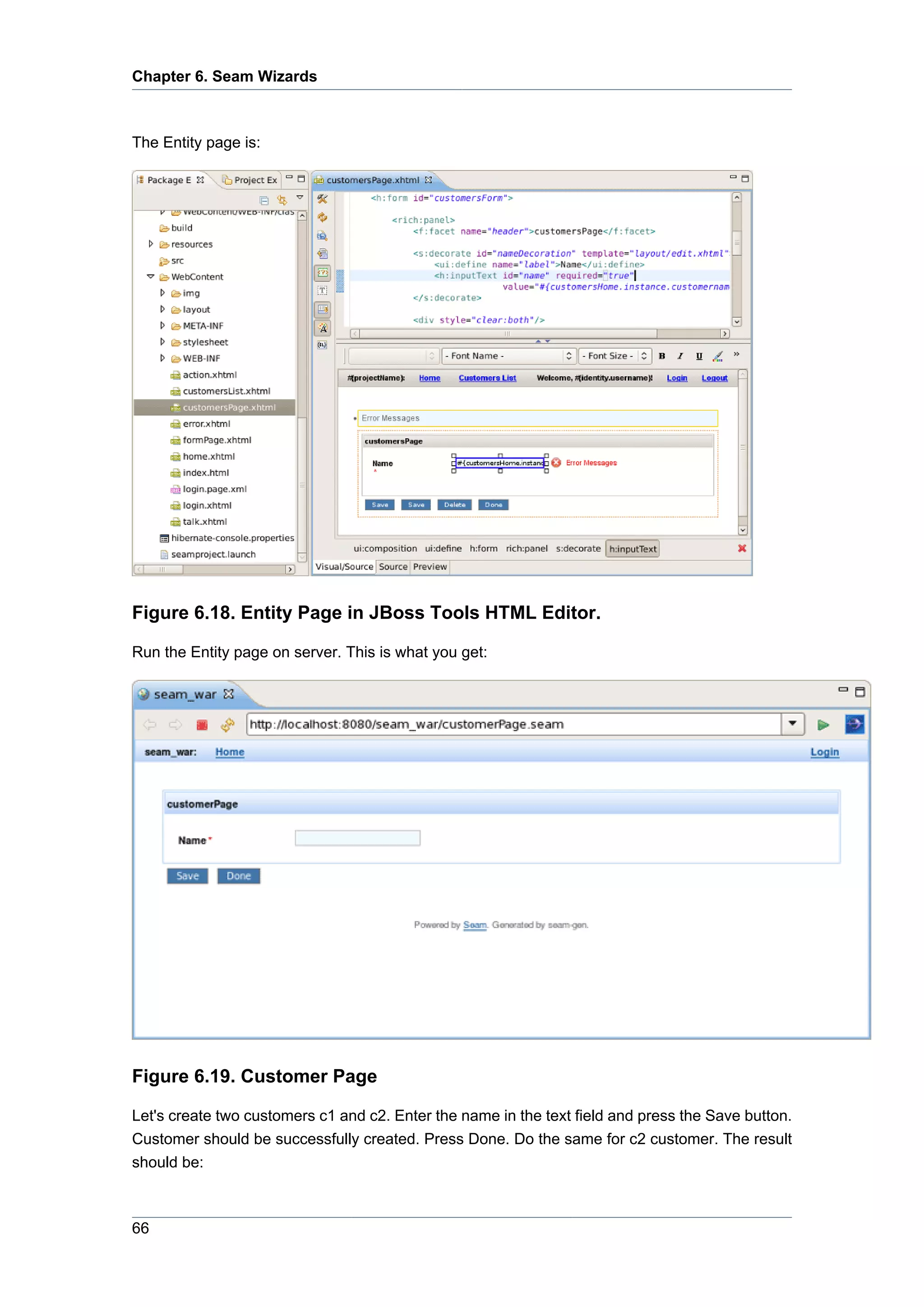Screen dimensions: 924x1307
Task: Click the Delete button in visual editor
Action: click(x=455, y=505)
